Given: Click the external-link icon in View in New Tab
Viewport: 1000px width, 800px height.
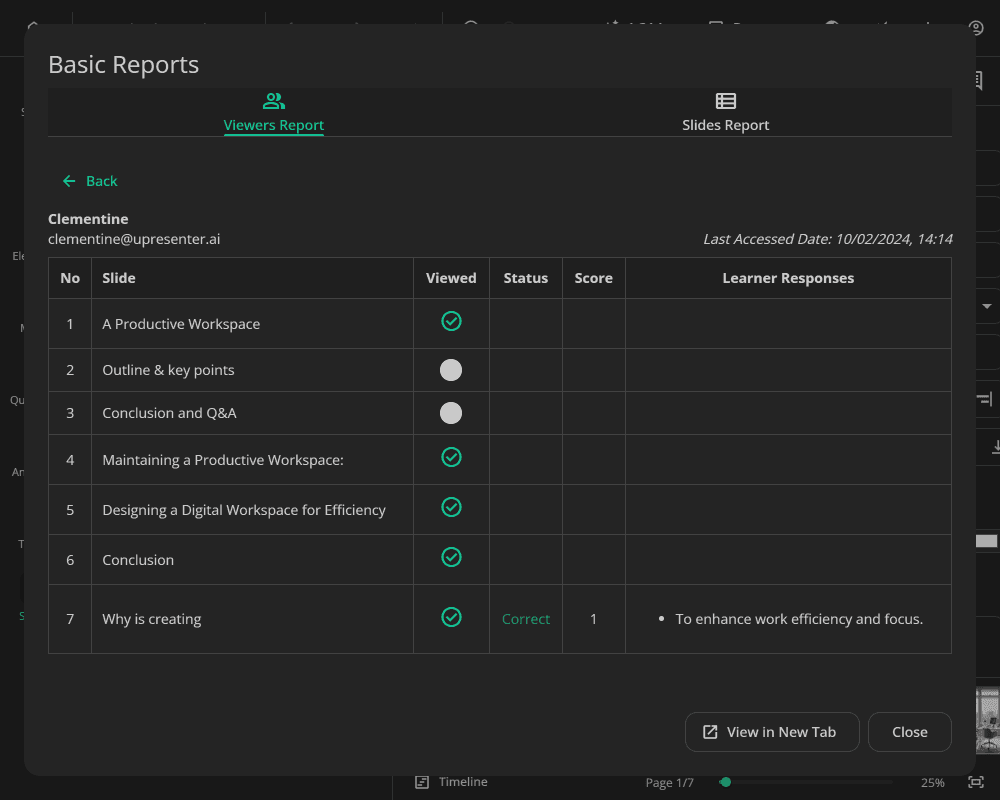Looking at the screenshot, I should coord(710,732).
